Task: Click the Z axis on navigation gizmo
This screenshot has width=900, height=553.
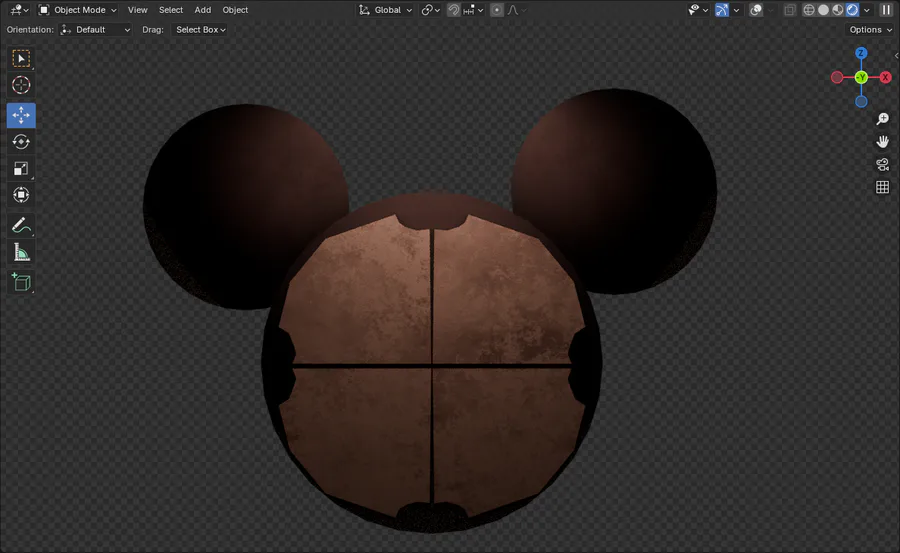Action: click(861, 53)
